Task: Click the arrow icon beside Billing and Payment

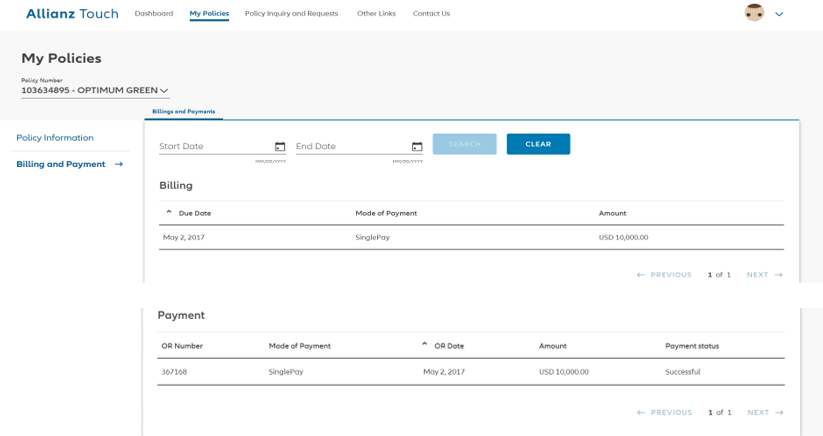Action: (119, 164)
